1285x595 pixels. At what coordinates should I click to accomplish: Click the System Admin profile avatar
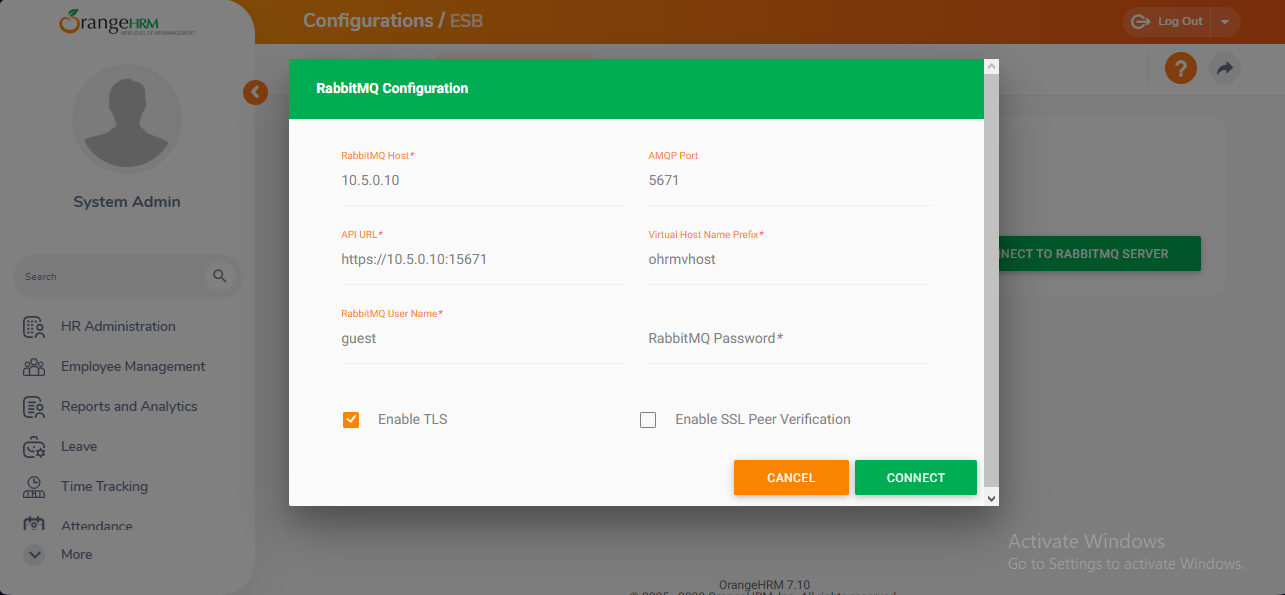[x=127, y=119]
